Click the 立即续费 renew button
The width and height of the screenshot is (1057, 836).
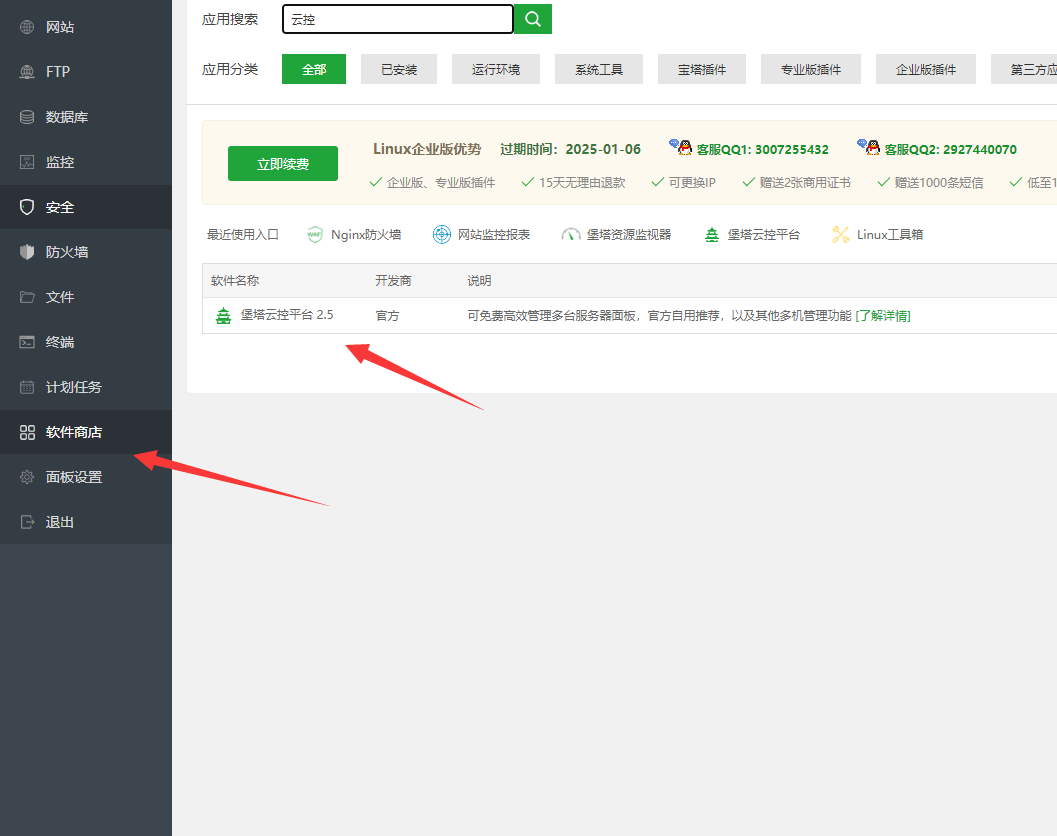click(282, 164)
